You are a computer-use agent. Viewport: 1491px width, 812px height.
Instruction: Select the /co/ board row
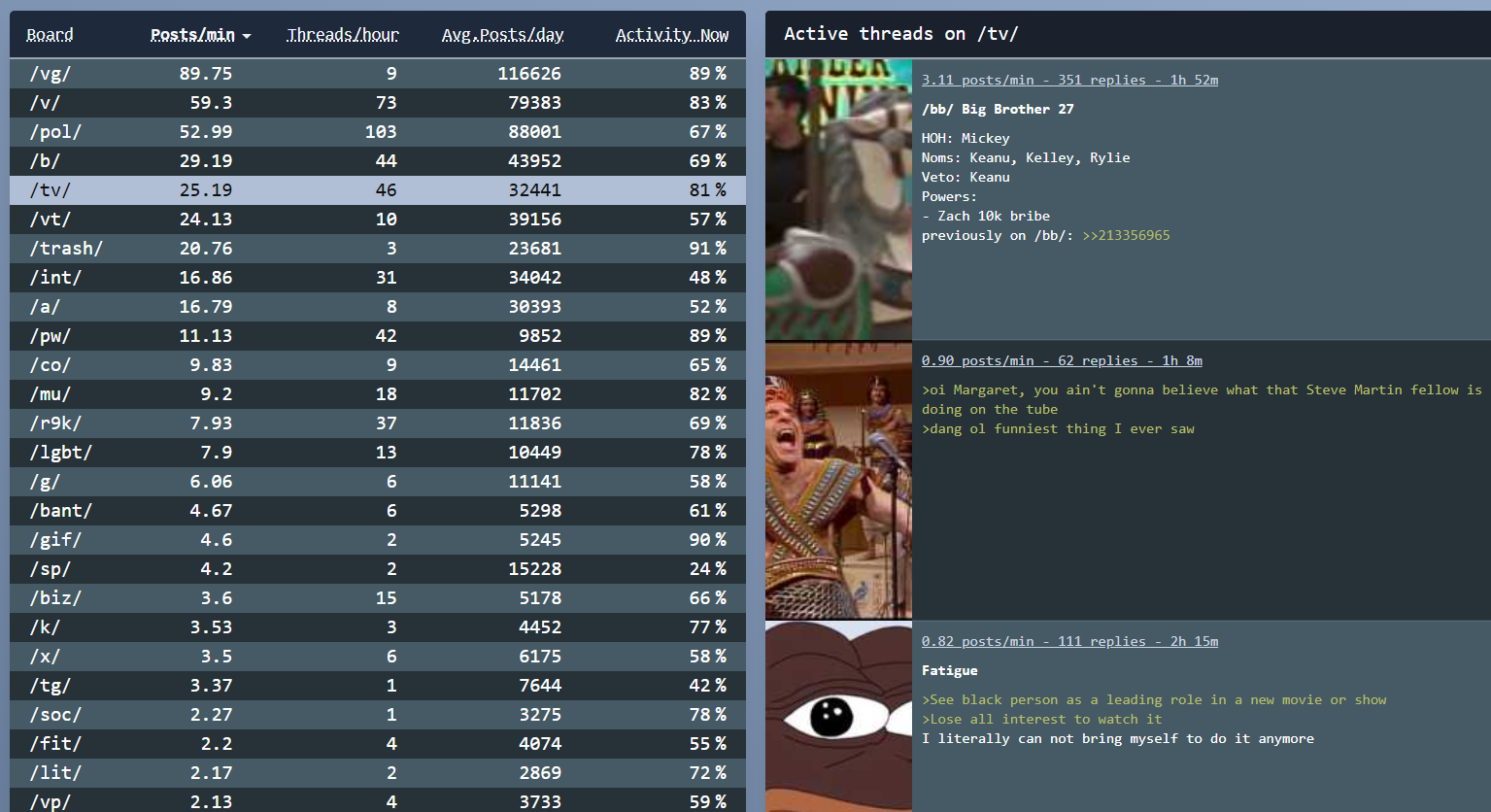point(378,365)
